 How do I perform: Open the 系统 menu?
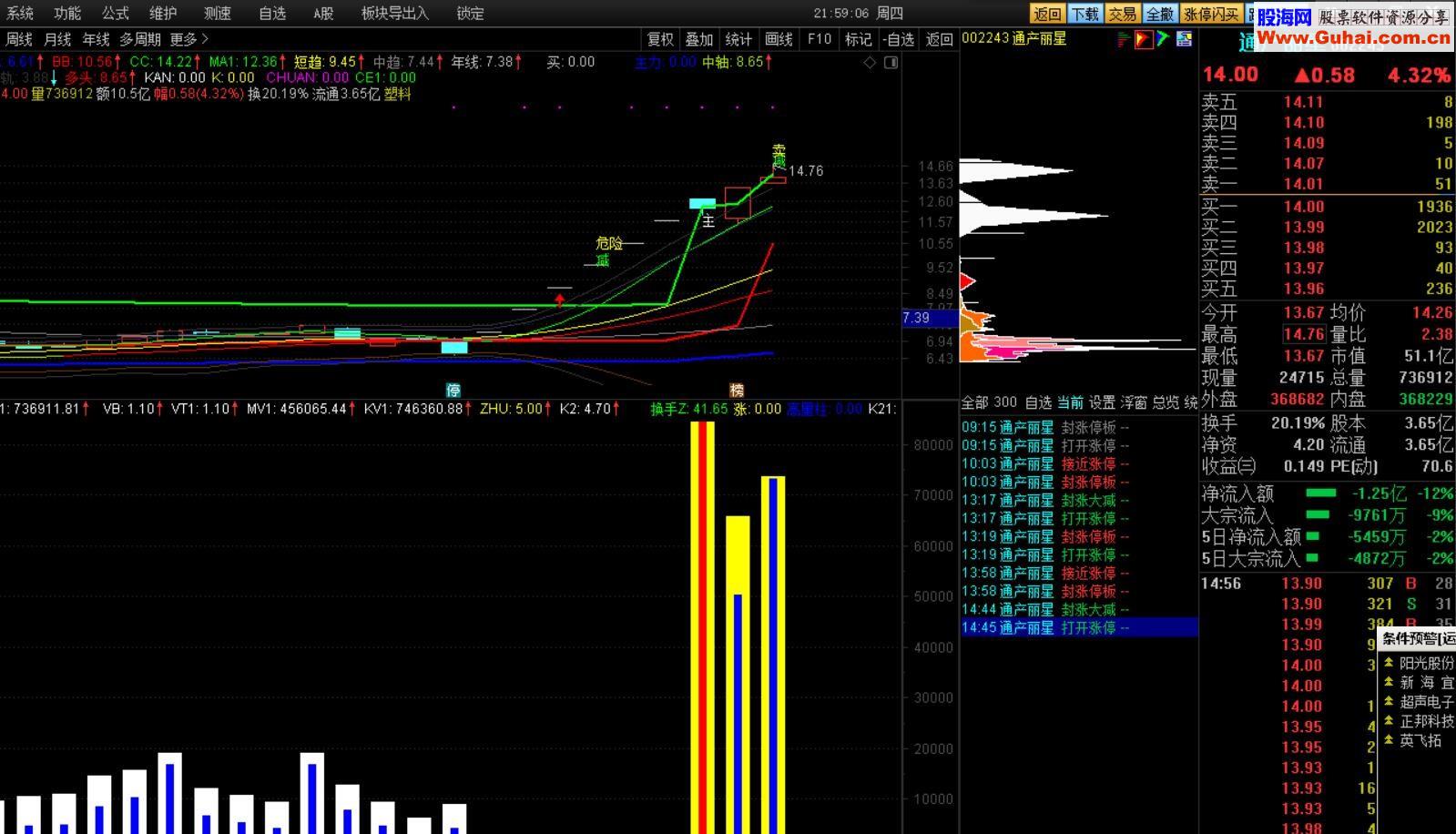(x=19, y=13)
